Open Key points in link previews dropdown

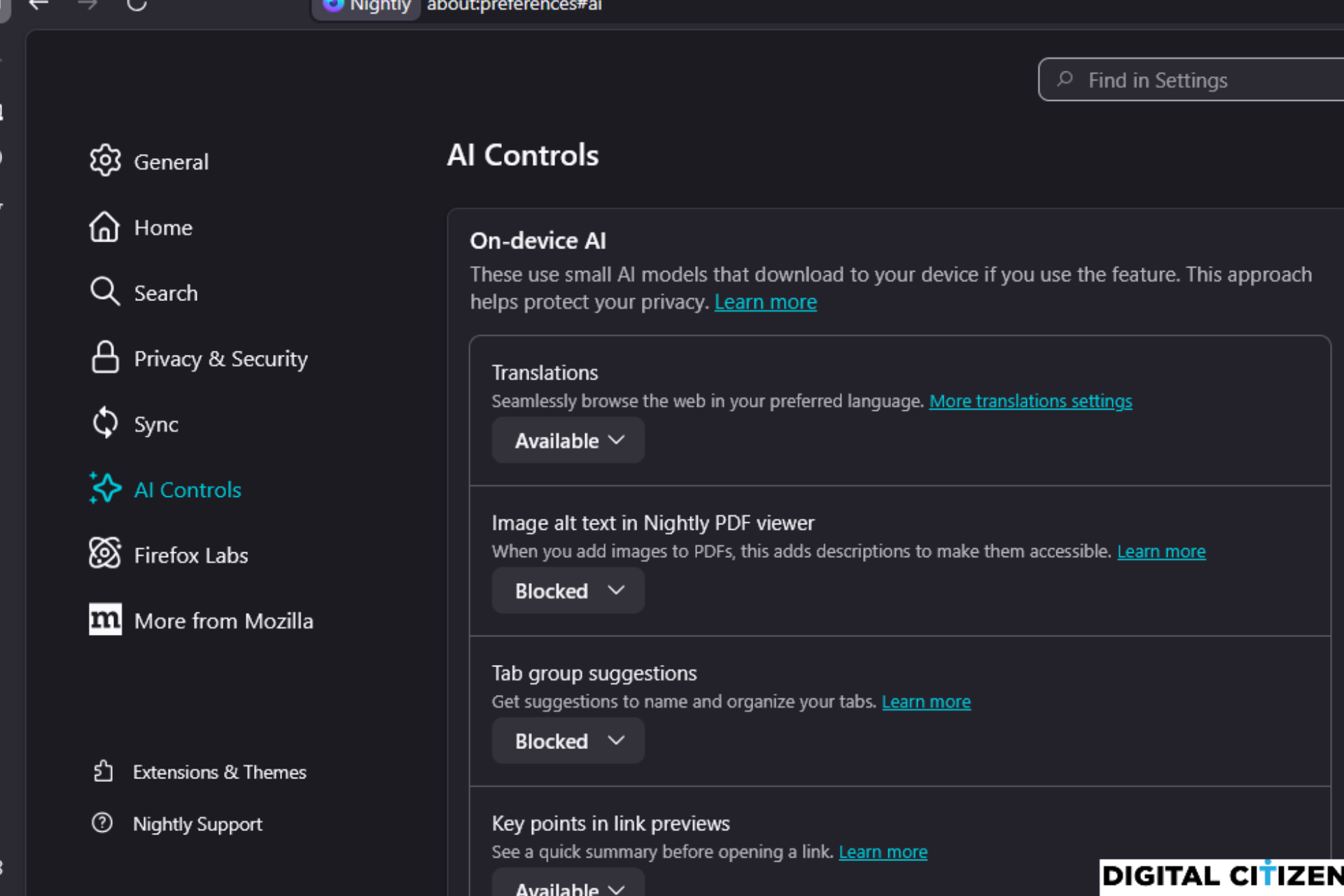[568, 883]
